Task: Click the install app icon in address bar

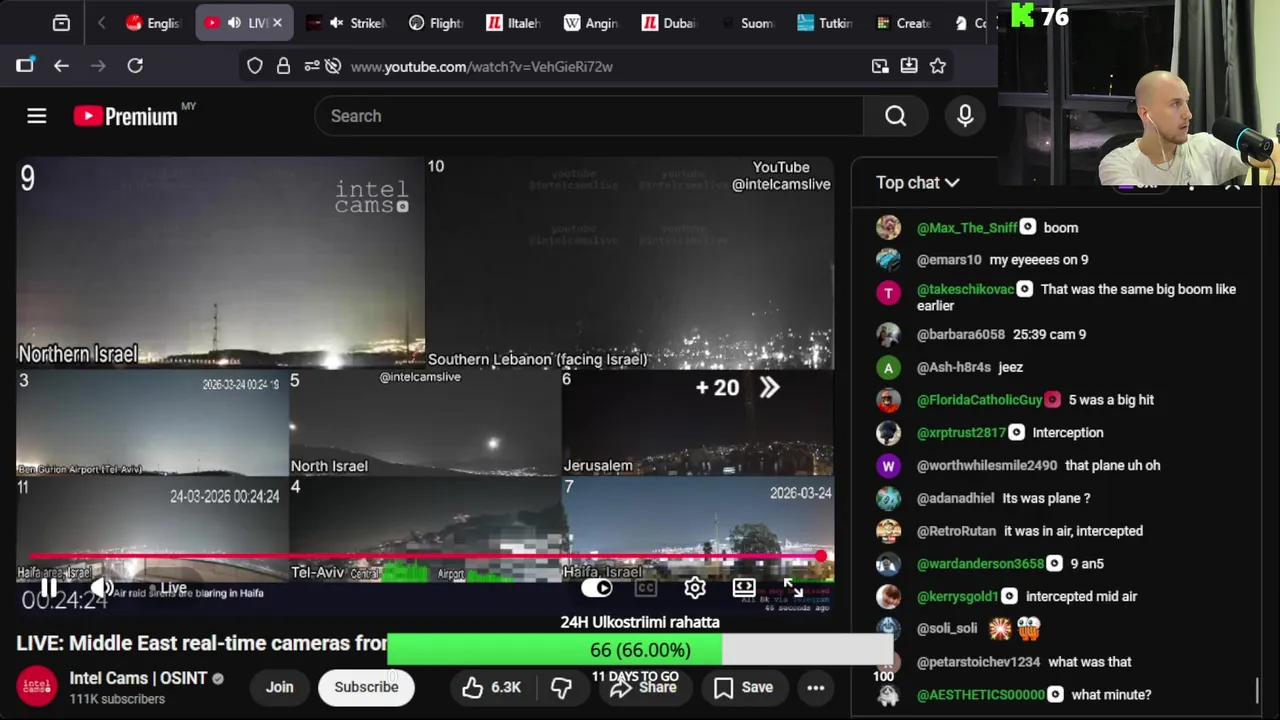Action: click(909, 66)
